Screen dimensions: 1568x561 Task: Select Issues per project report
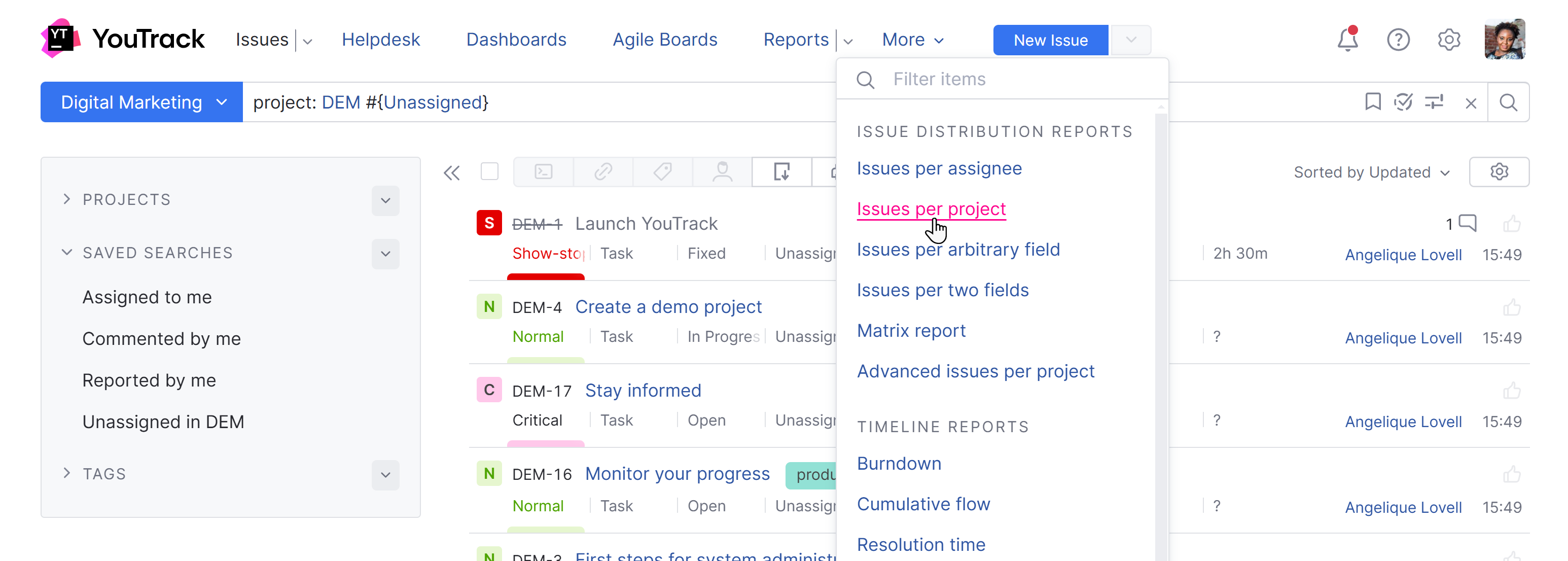click(x=931, y=209)
